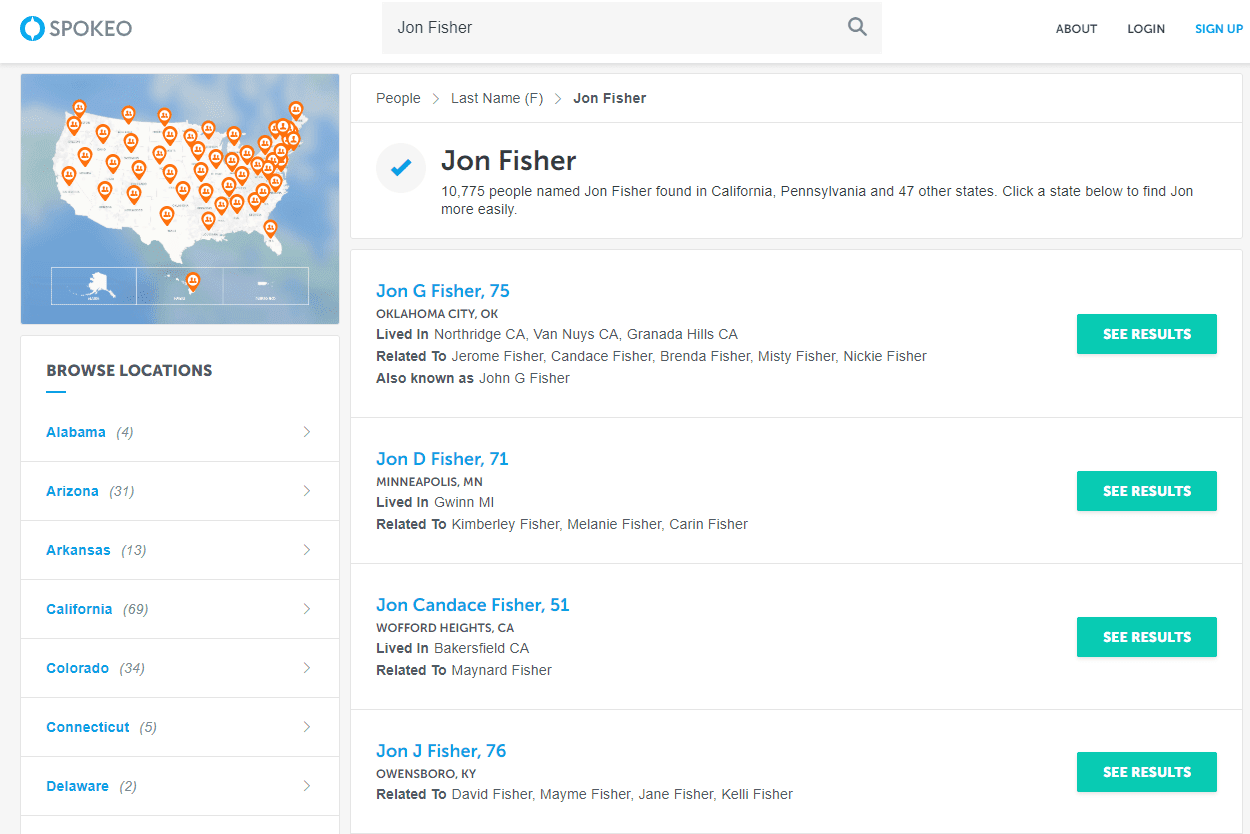Screen dimensions: 1250x834
Task: See results for Jon G Fisher
Action: click(x=1146, y=334)
